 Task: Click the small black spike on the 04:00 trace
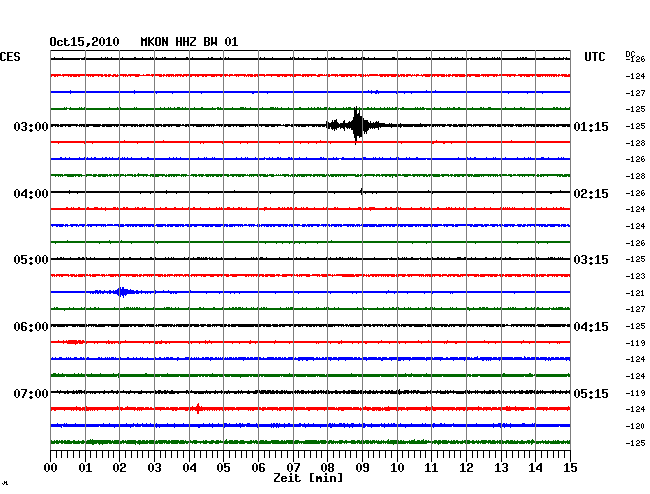[x=361, y=191]
